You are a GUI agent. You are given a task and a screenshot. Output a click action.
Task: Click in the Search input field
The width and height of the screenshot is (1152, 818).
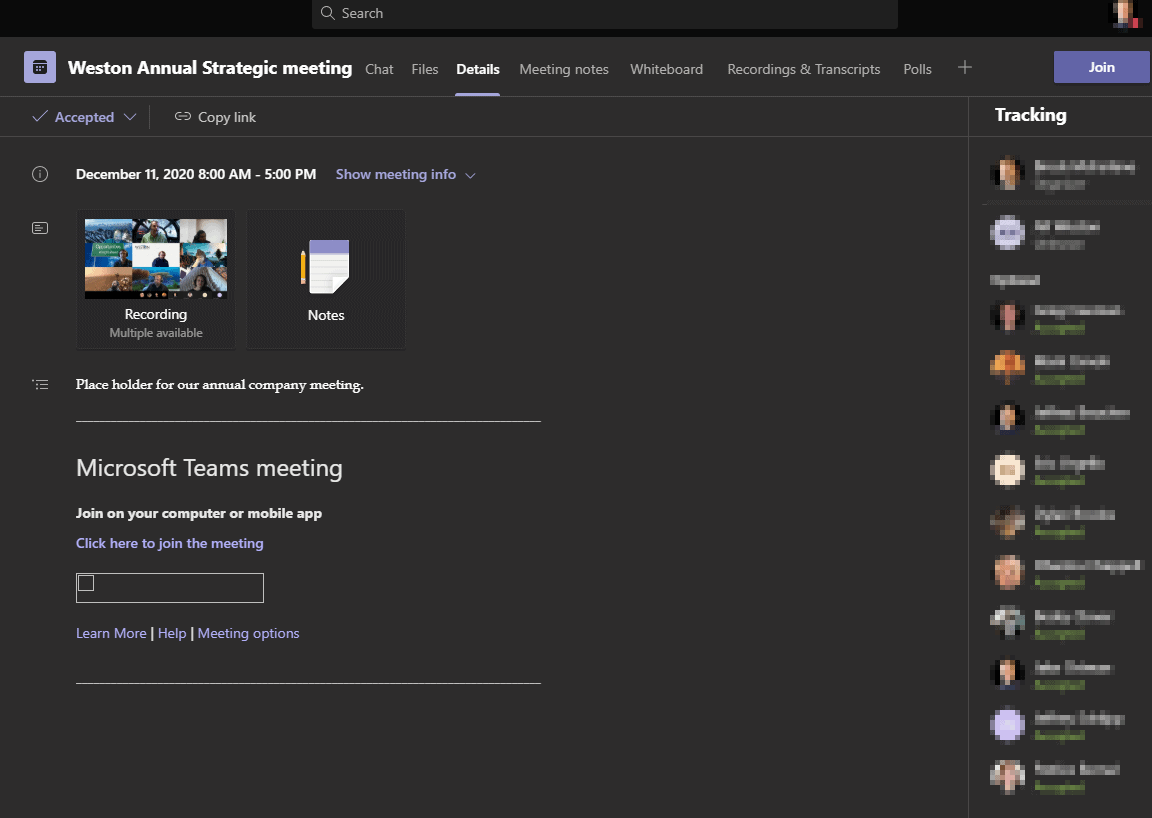pyautogui.click(x=605, y=13)
